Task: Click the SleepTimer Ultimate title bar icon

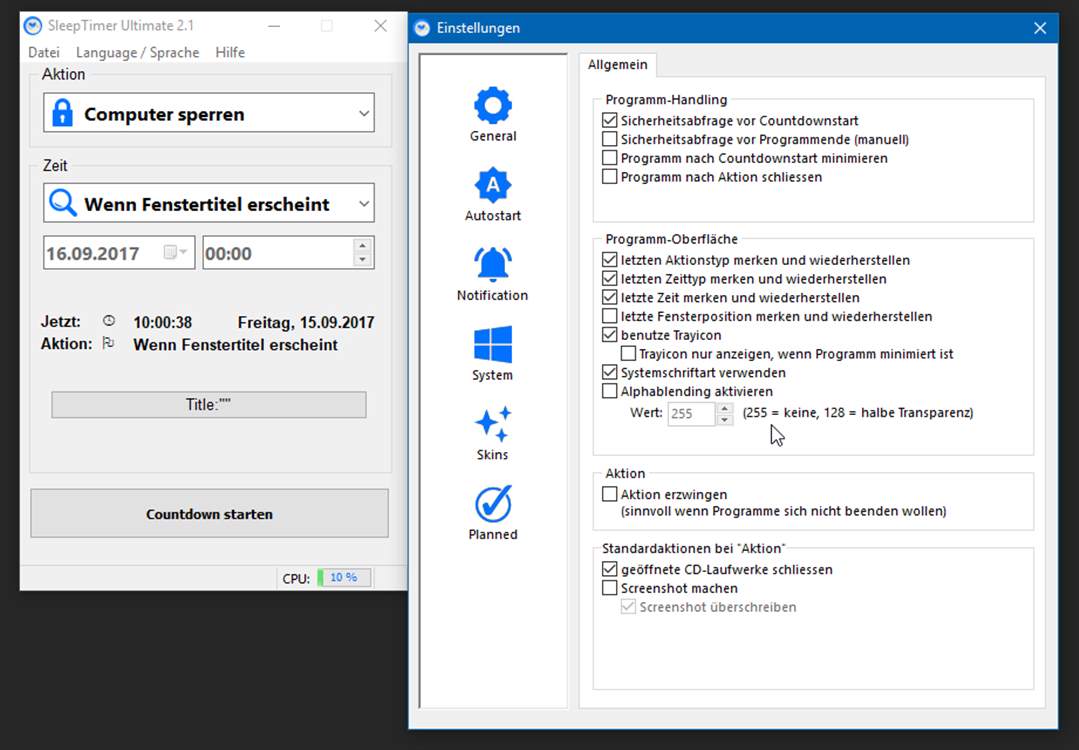Action: pos(32,26)
